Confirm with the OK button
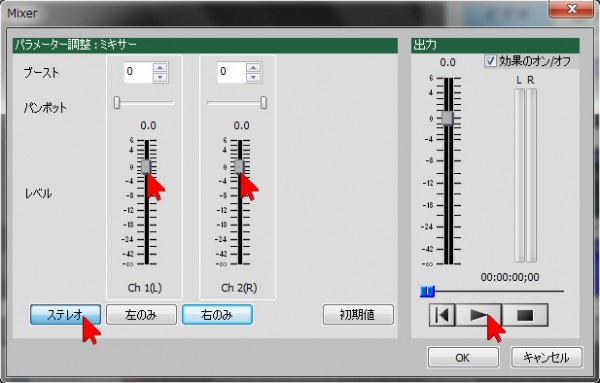Viewport: 600px width, 383px height. 463,357
